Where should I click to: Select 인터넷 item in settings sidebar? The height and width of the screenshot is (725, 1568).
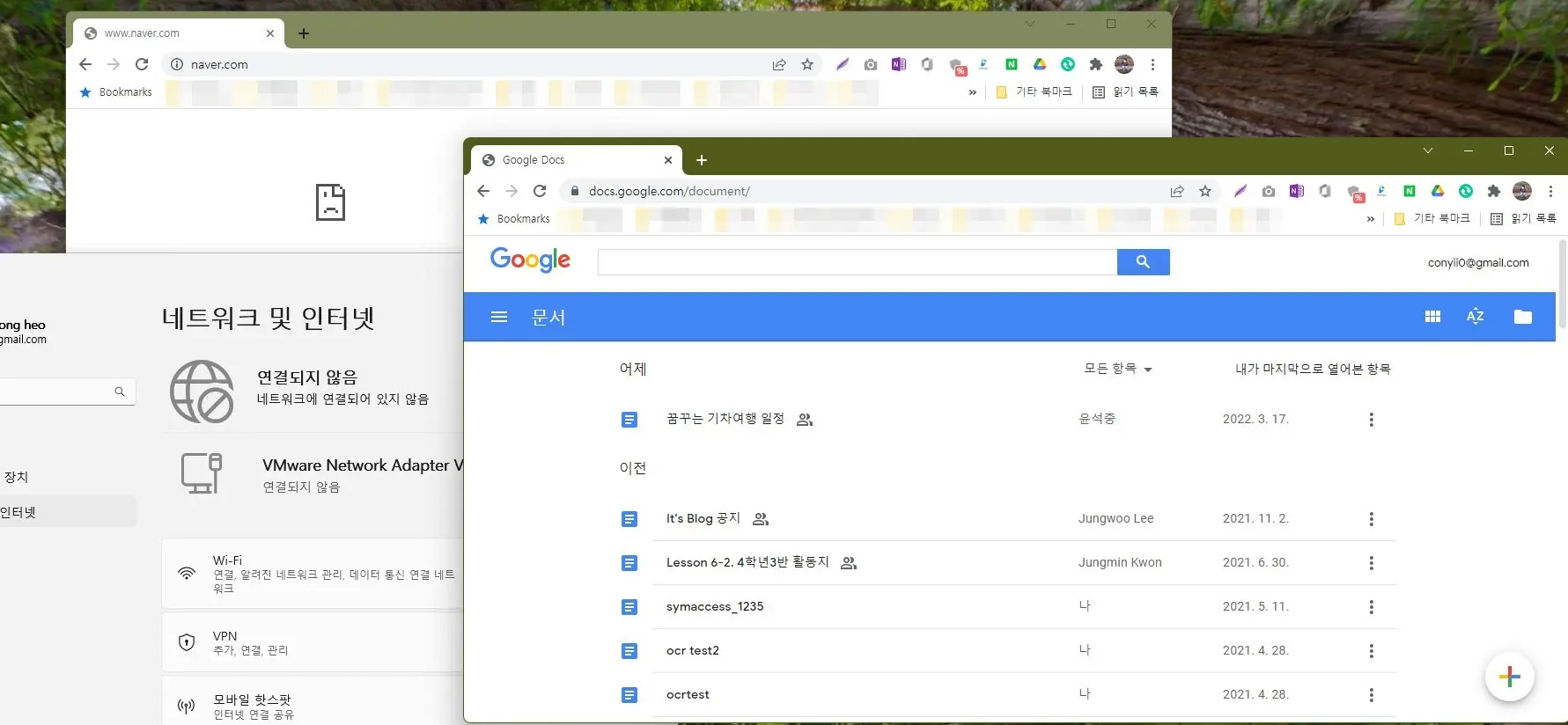pyautogui.click(x=68, y=512)
